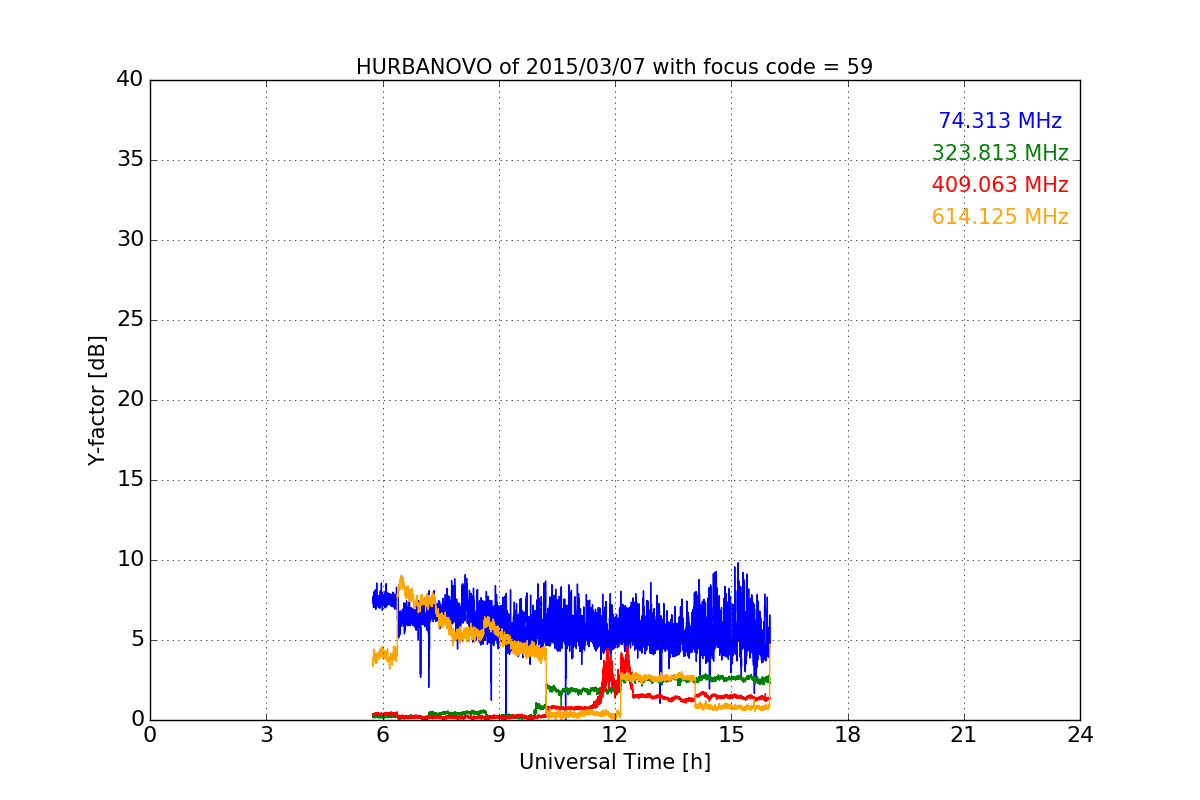Click x-axis tick label 3
The image size is (1200, 800).
266,735
